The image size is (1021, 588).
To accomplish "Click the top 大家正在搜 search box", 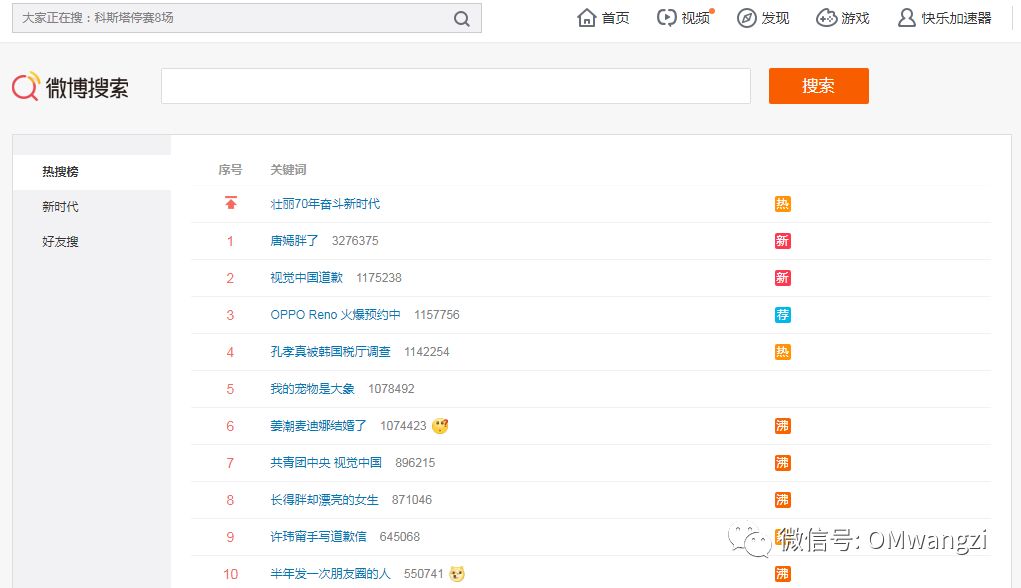I will pyautogui.click(x=247, y=18).
